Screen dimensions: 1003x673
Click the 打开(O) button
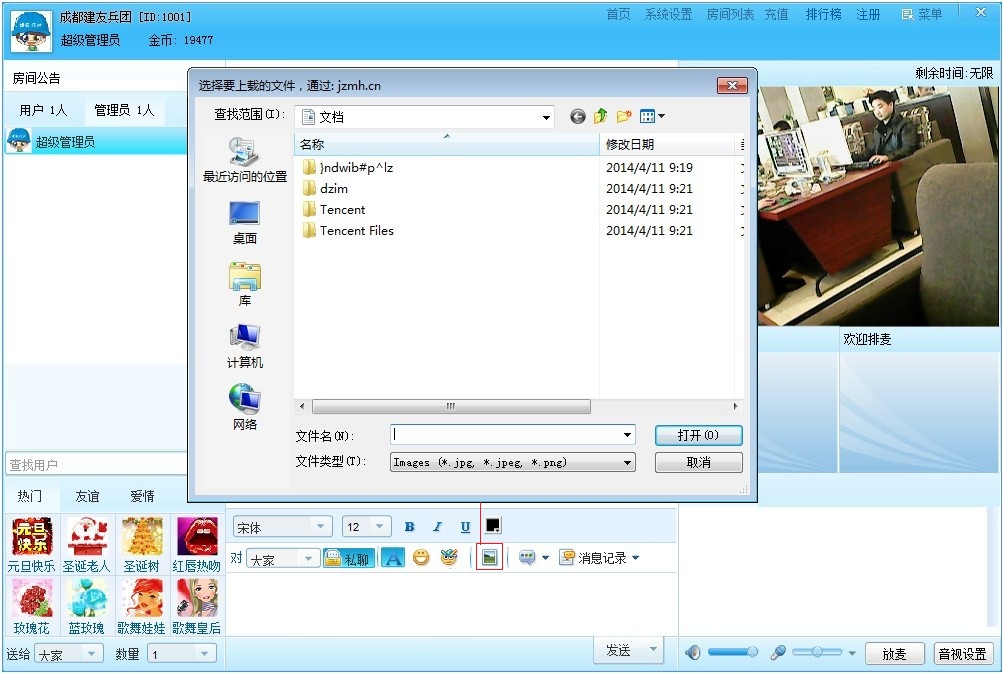coord(698,436)
